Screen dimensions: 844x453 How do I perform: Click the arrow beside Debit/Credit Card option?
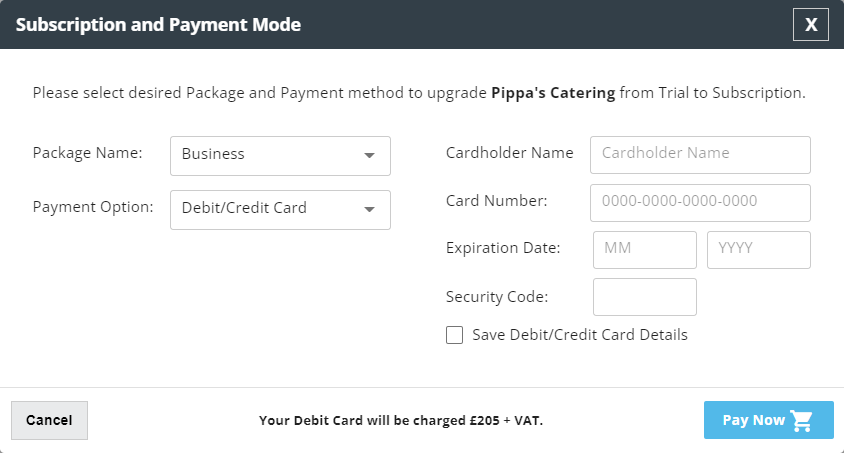pos(369,209)
